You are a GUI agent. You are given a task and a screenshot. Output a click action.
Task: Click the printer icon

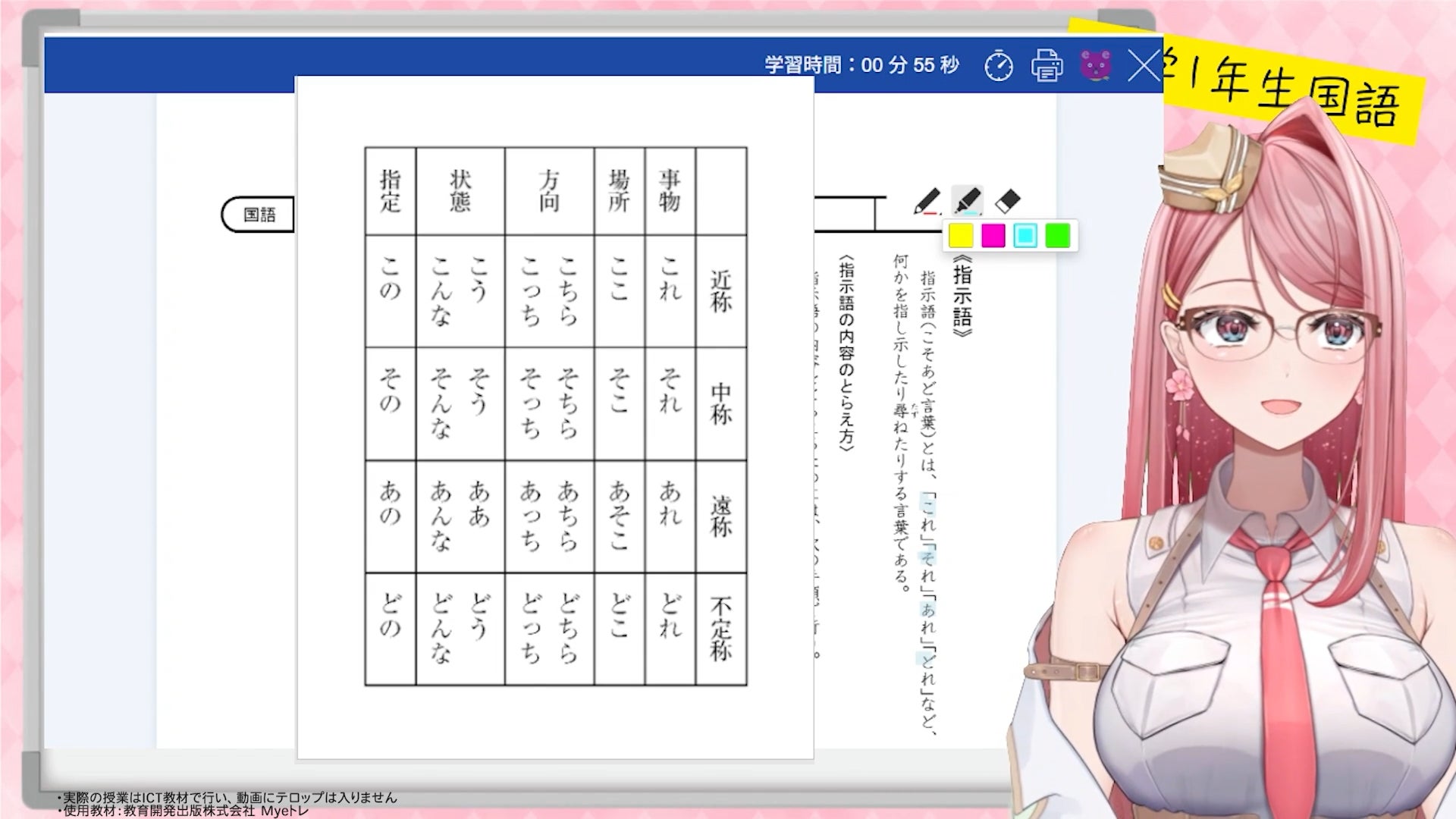pos(1046,66)
